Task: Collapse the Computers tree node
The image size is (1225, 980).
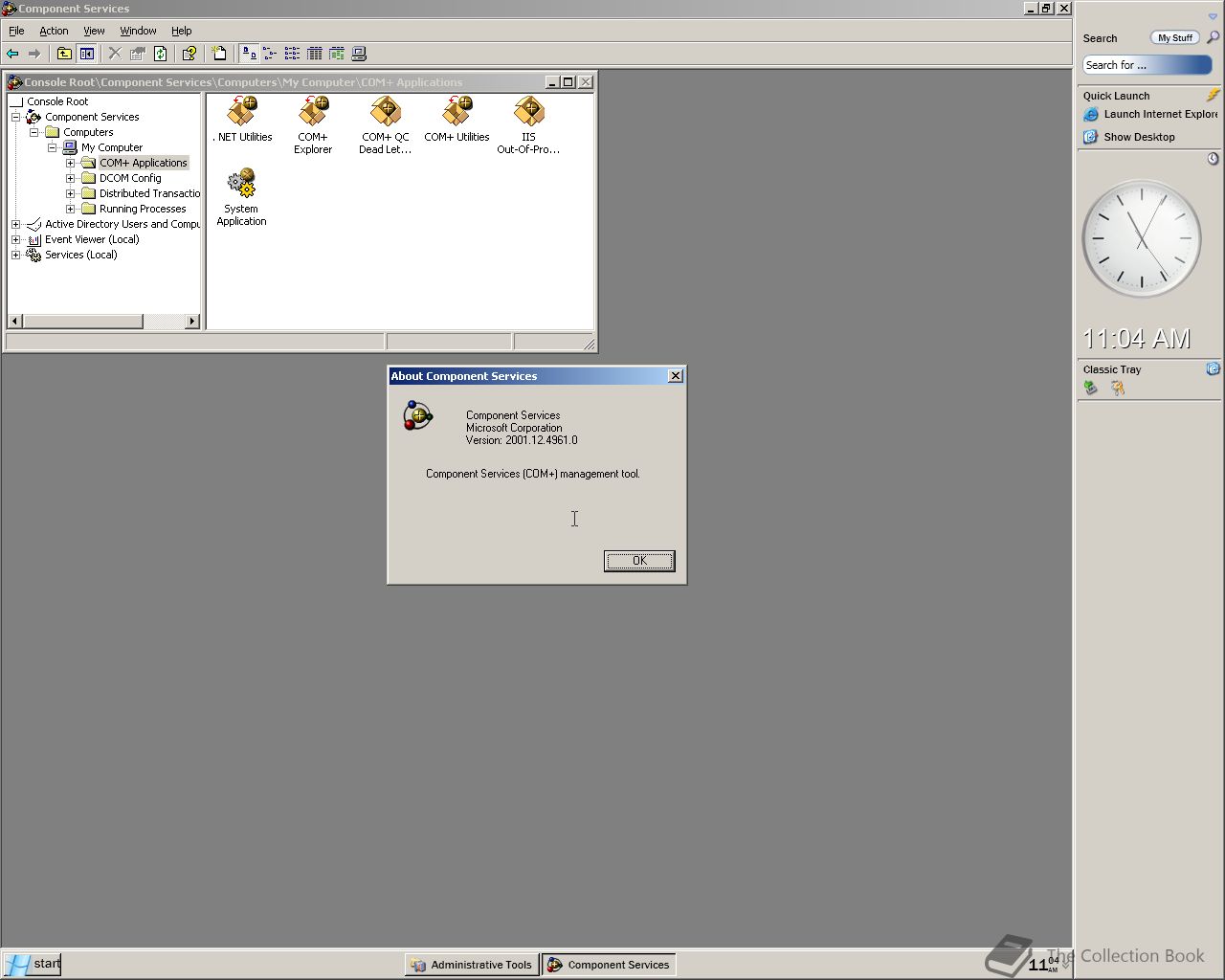Action: [x=33, y=132]
